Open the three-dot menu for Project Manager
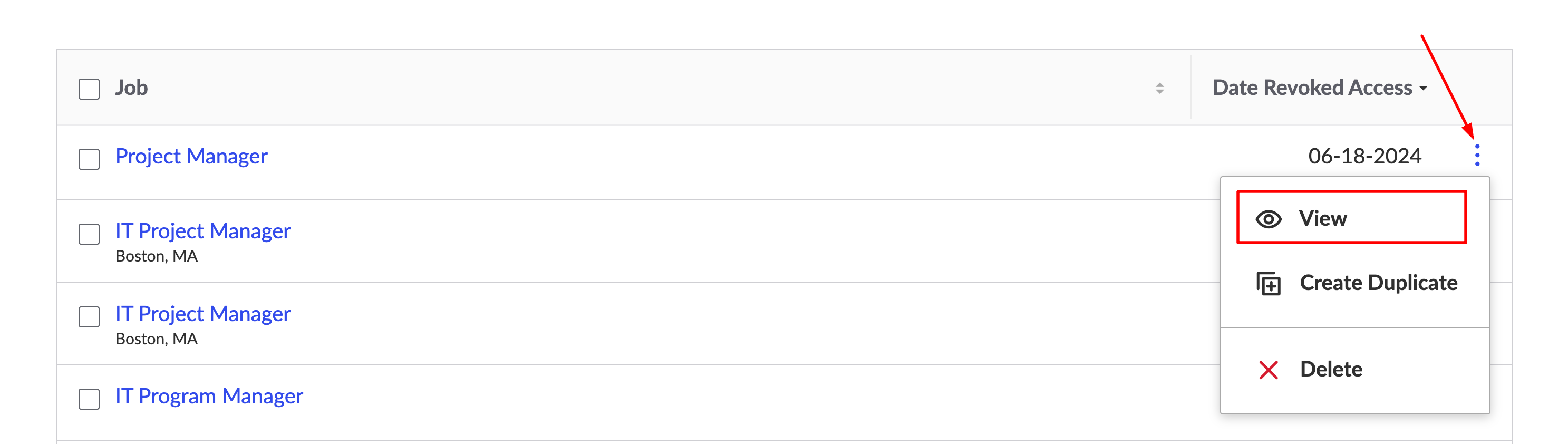The height and width of the screenshot is (444, 1568). (1477, 156)
